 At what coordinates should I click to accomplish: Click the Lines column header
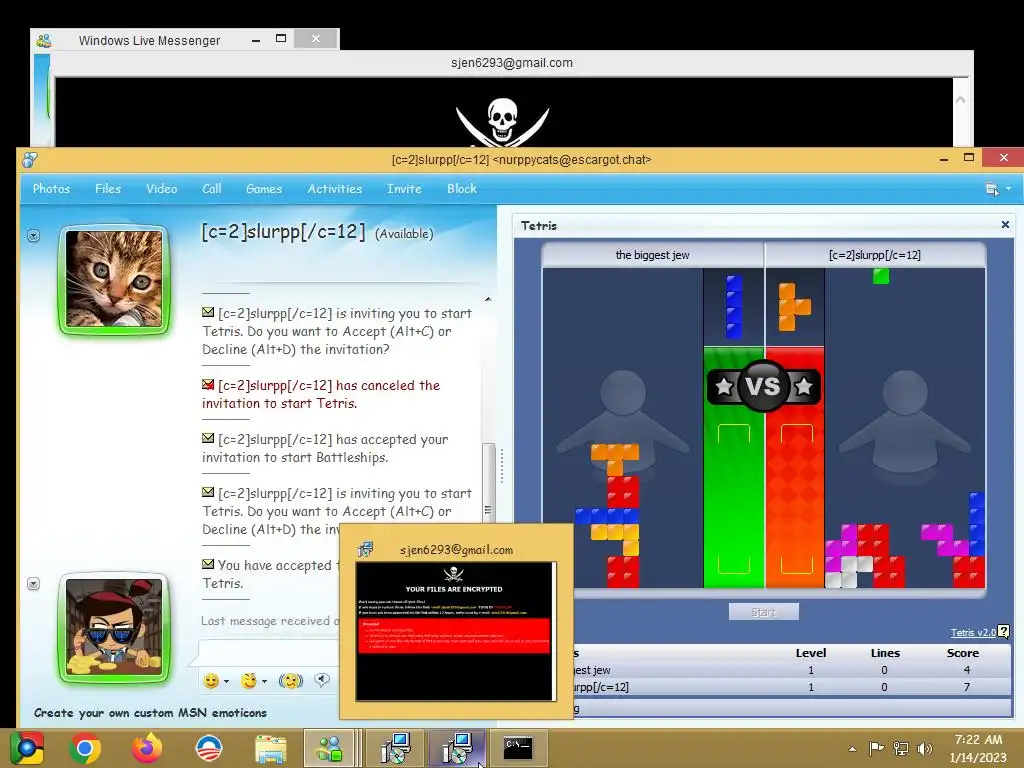point(885,653)
